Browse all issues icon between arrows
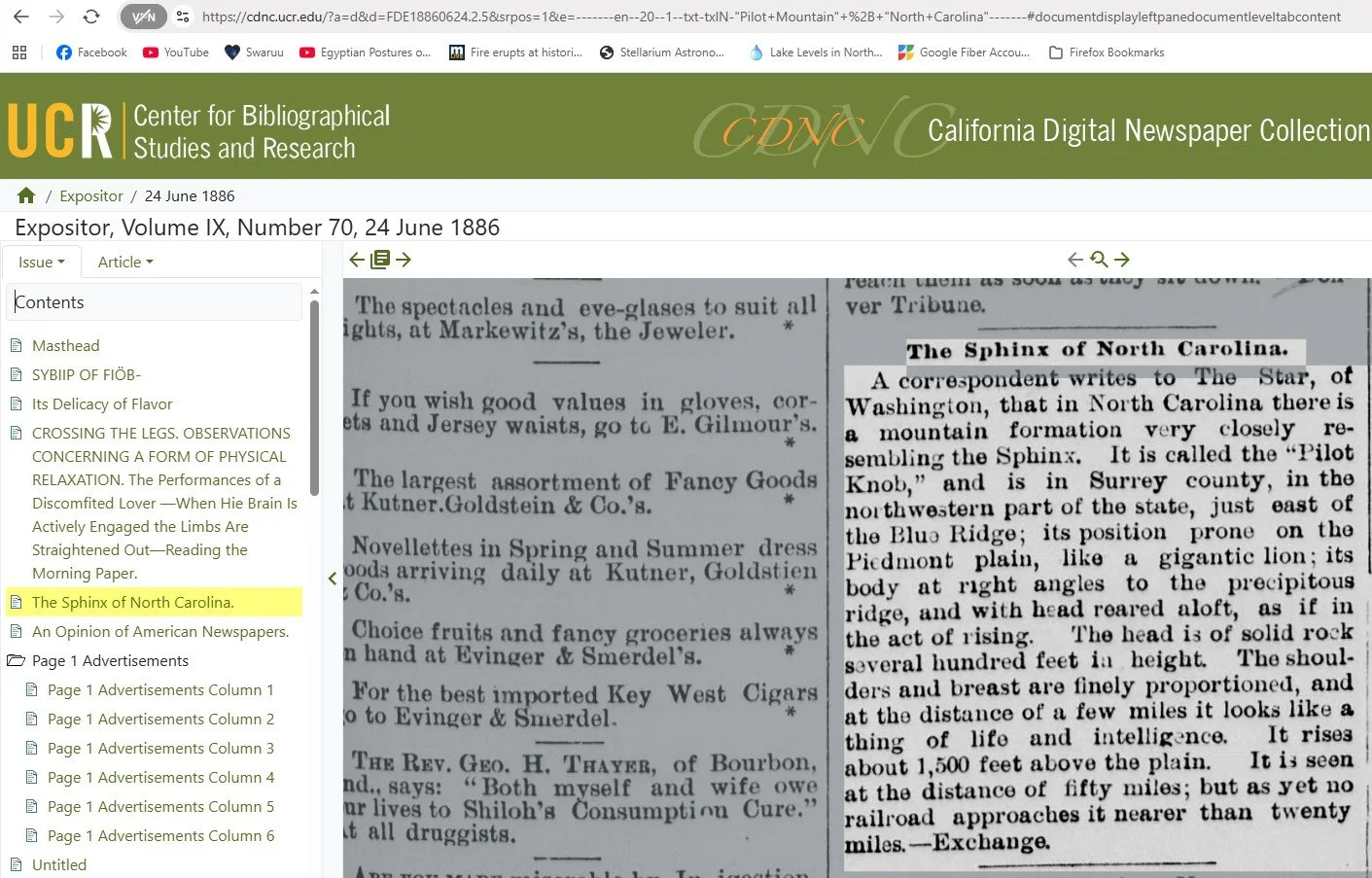This screenshot has width=1372, height=878. pos(380,260)
